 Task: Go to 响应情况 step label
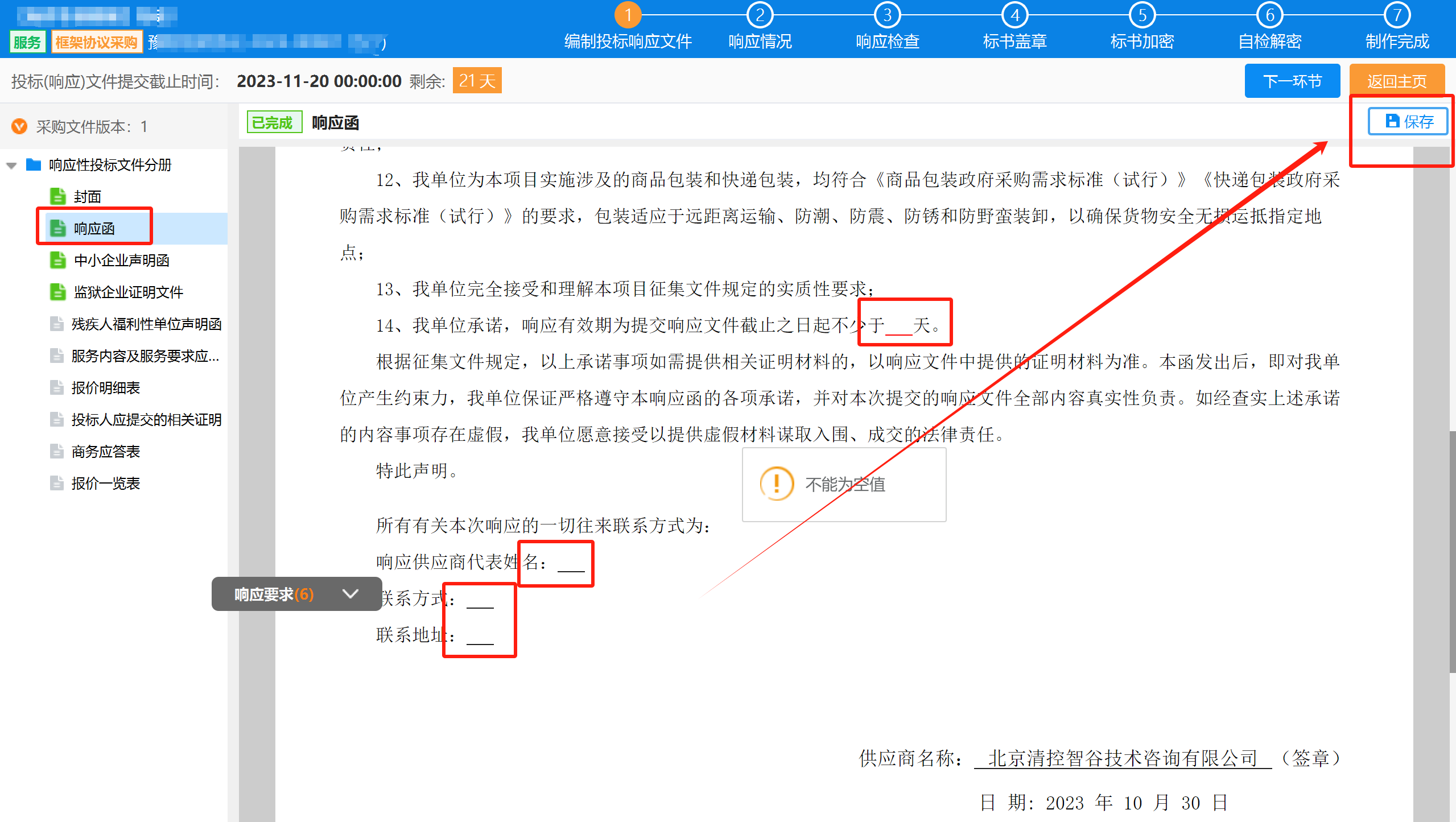point(760,42)
